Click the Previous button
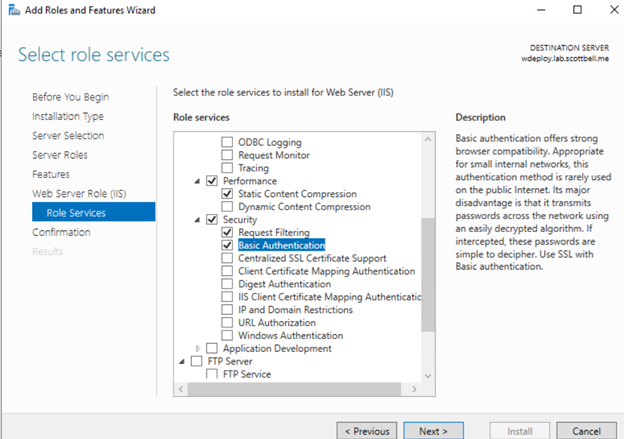This screenshot has height=439, width=624. tap(366, 431)
